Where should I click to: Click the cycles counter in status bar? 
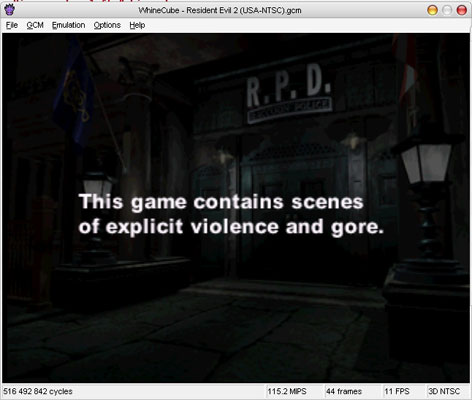(x=38, y=391)
